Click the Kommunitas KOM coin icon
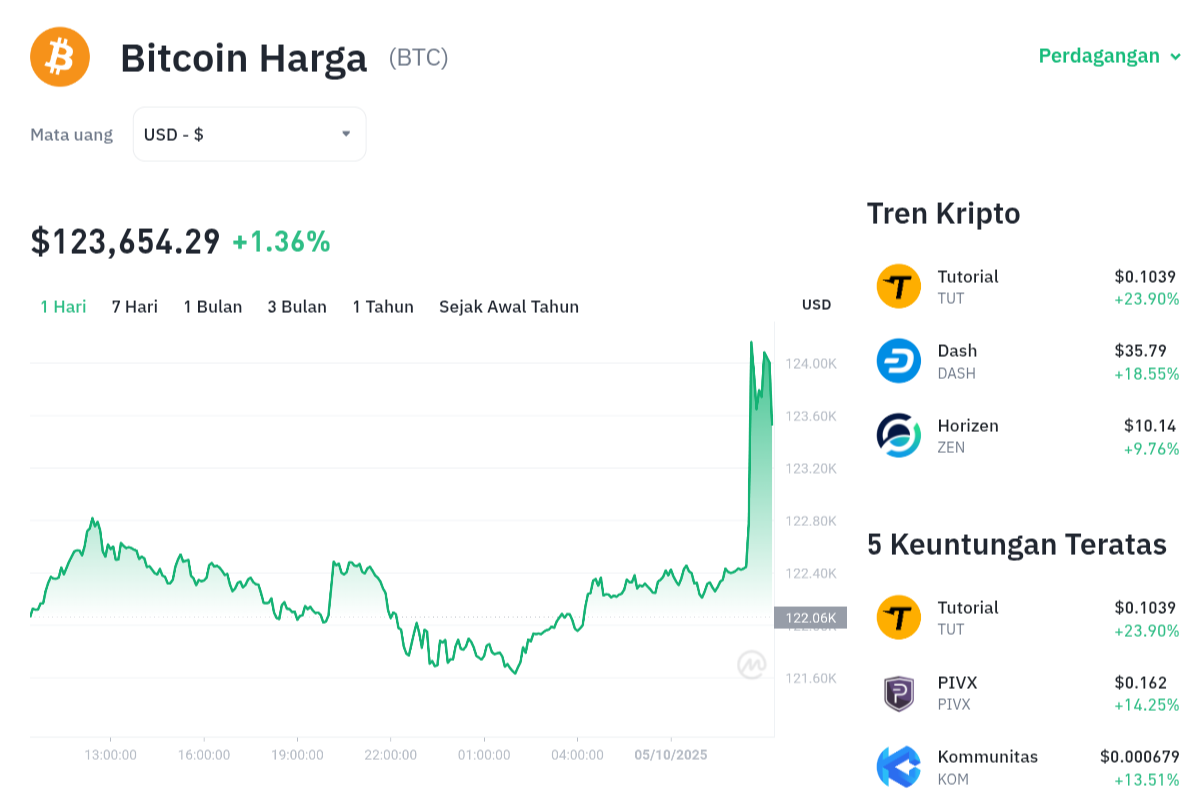 tap(898, 766)
